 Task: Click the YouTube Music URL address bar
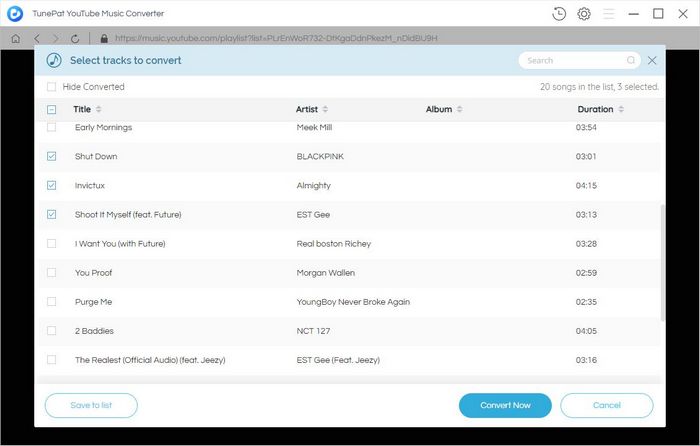pyautogui.click(x=276, y=38)
